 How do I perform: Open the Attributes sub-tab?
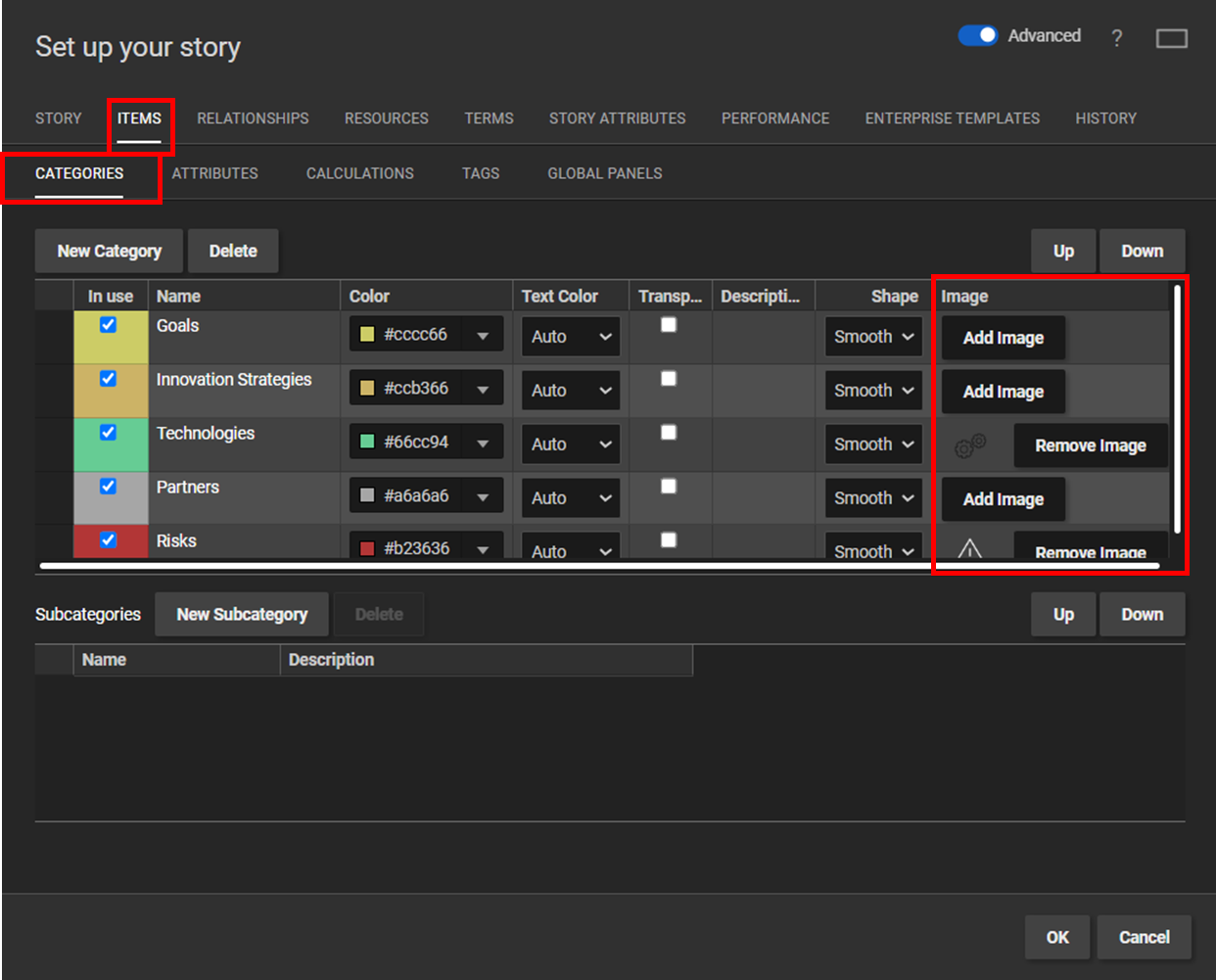[215, 173]
